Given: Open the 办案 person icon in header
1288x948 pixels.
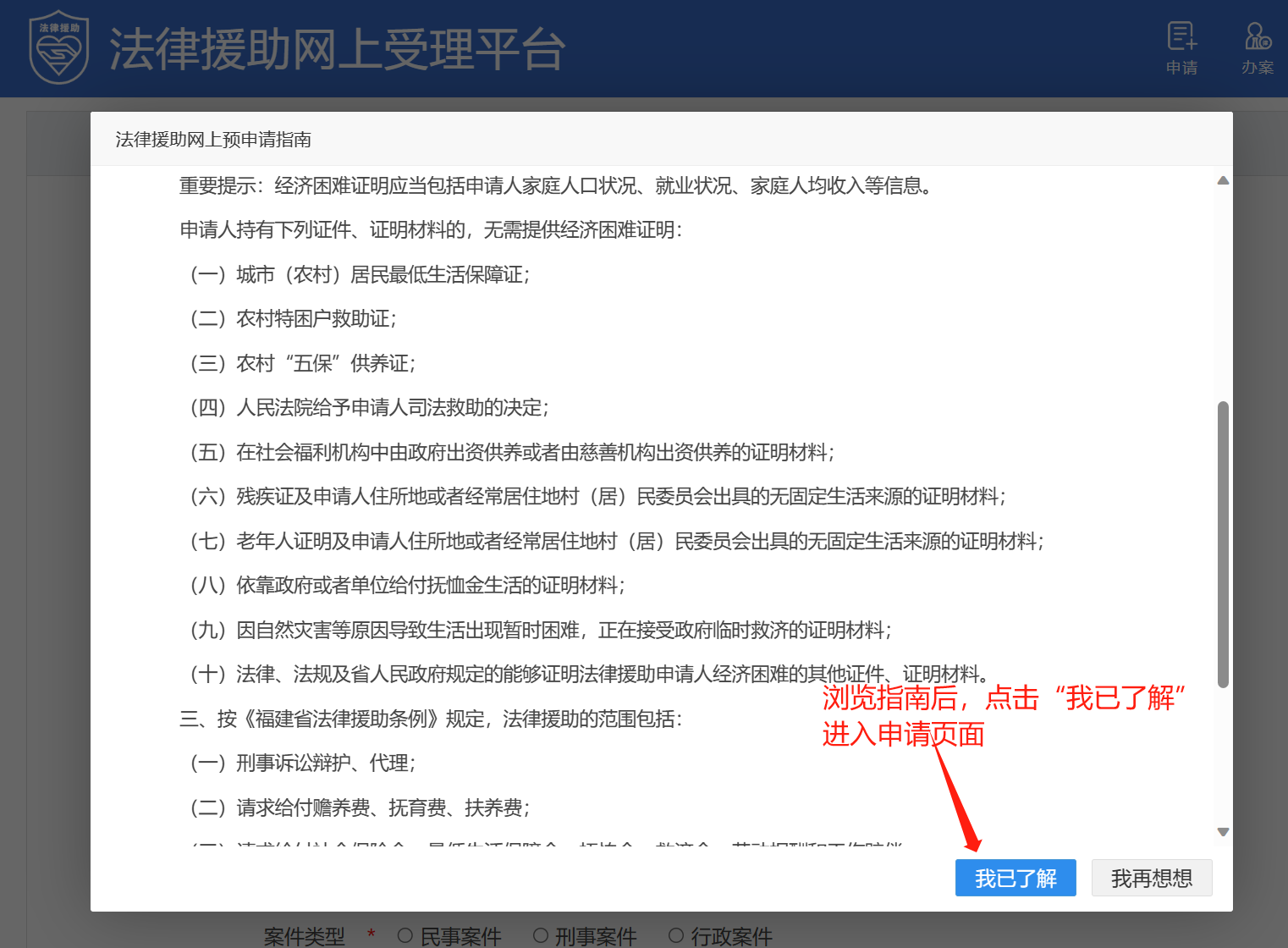Looking at the screenshot, I should pos(1257,38).
